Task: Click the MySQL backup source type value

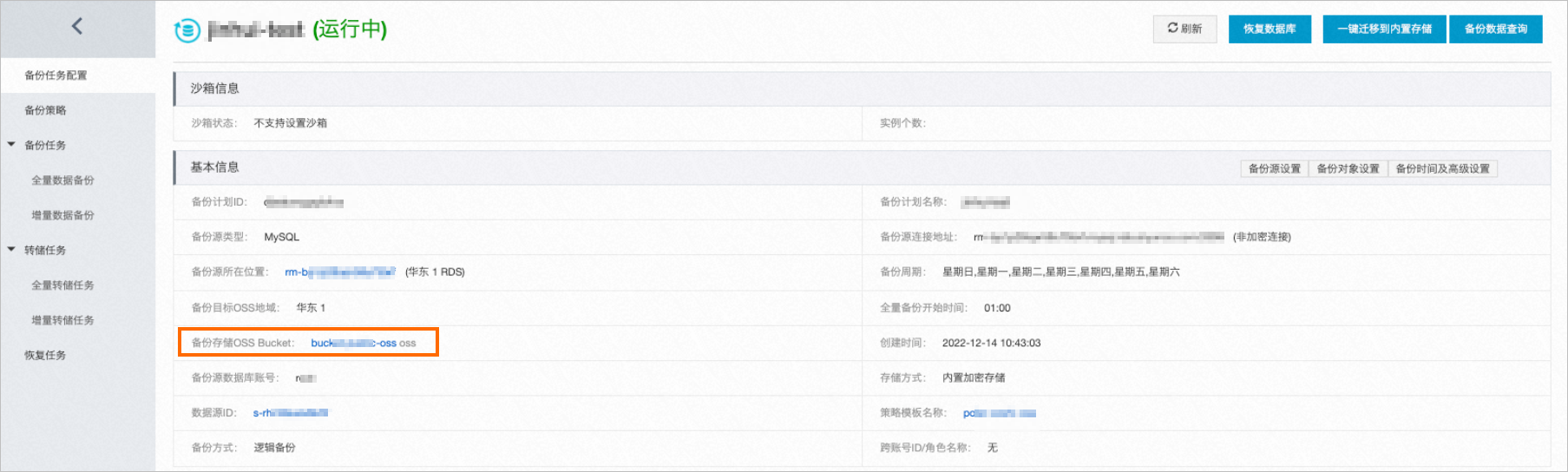Action: coord(281,237)
